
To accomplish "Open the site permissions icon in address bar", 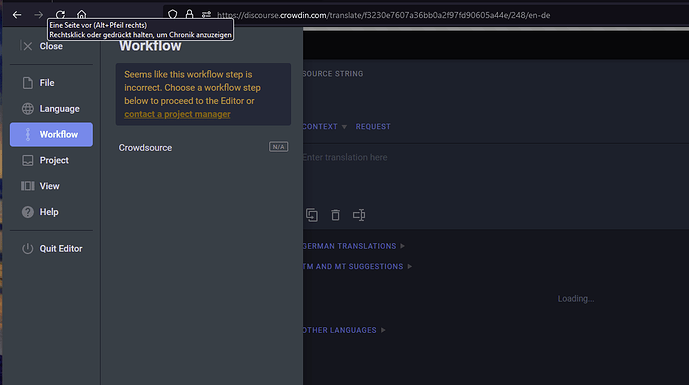I will 206,15.
